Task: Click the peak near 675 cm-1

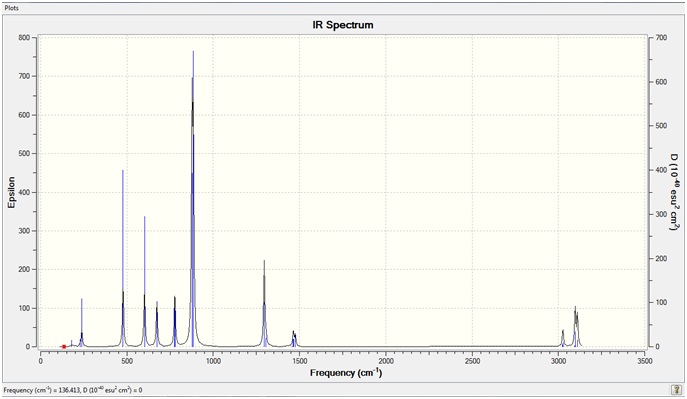Action: (157, 324)
